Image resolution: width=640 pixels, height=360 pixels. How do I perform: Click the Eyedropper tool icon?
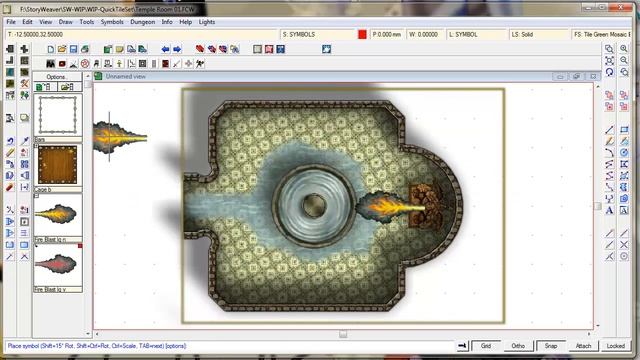click(24, 141)
